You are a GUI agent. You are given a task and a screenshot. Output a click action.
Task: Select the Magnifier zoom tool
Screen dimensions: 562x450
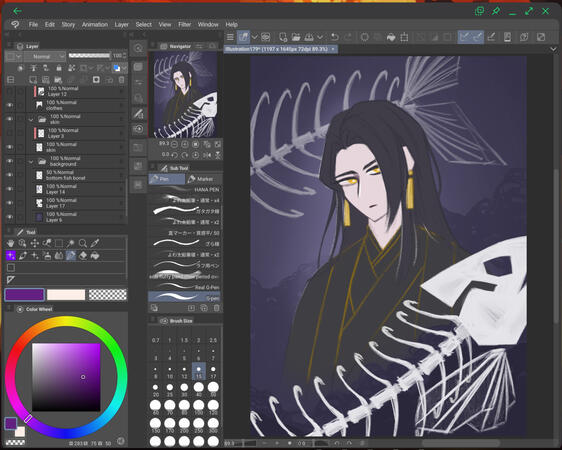83,244
